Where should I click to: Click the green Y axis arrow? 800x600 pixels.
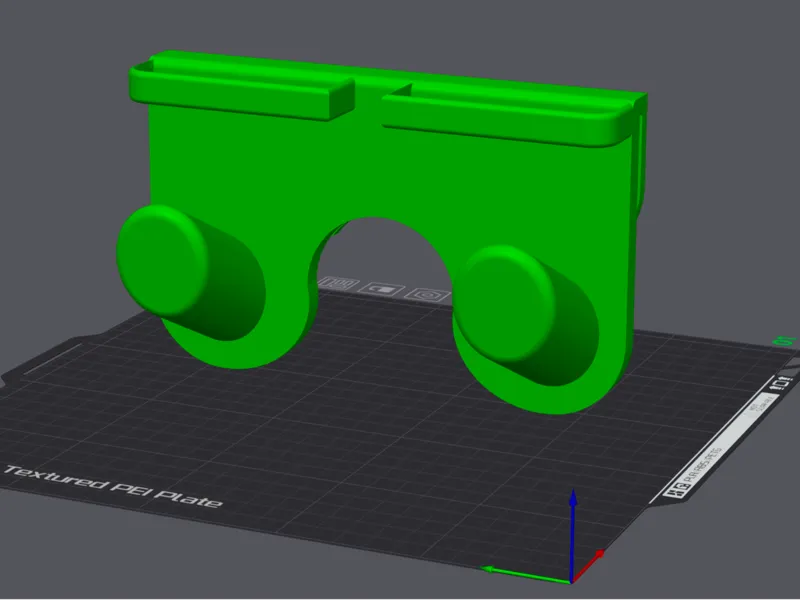click(526, 574)
